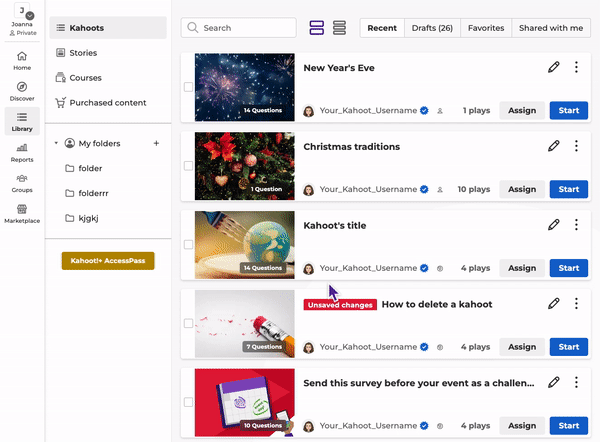Select the New Year's Eve checkbox
The image size is (600, 442).
(188, 87)
